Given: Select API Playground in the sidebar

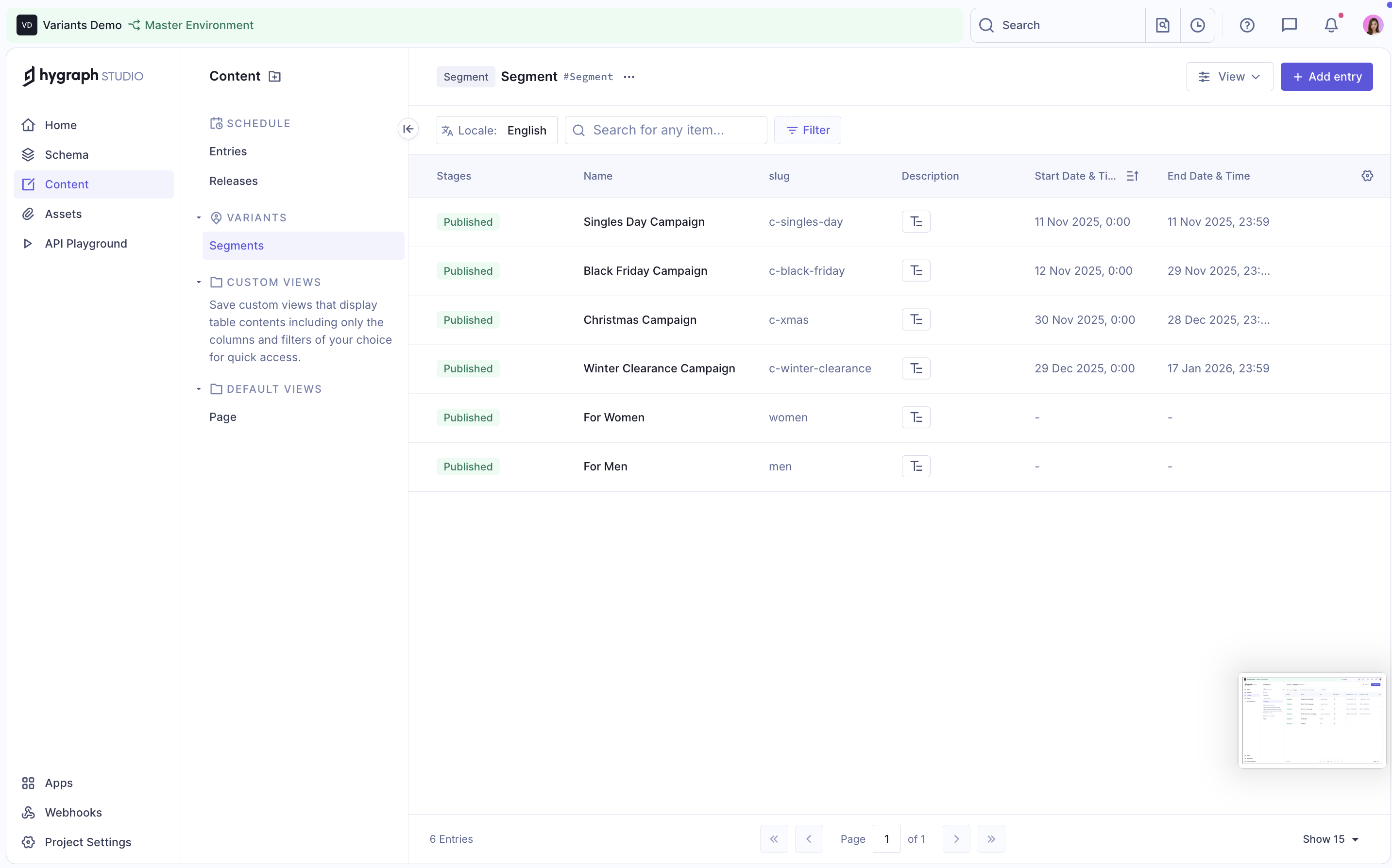Looking at the screenshot, I should 85,243.
